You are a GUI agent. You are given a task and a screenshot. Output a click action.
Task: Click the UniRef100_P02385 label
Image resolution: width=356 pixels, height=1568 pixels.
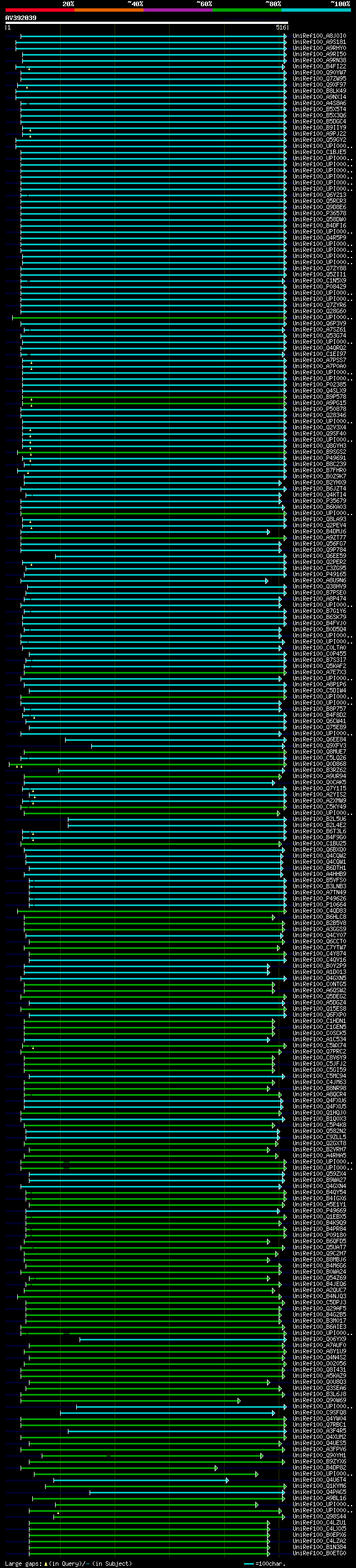click(319, 385)
